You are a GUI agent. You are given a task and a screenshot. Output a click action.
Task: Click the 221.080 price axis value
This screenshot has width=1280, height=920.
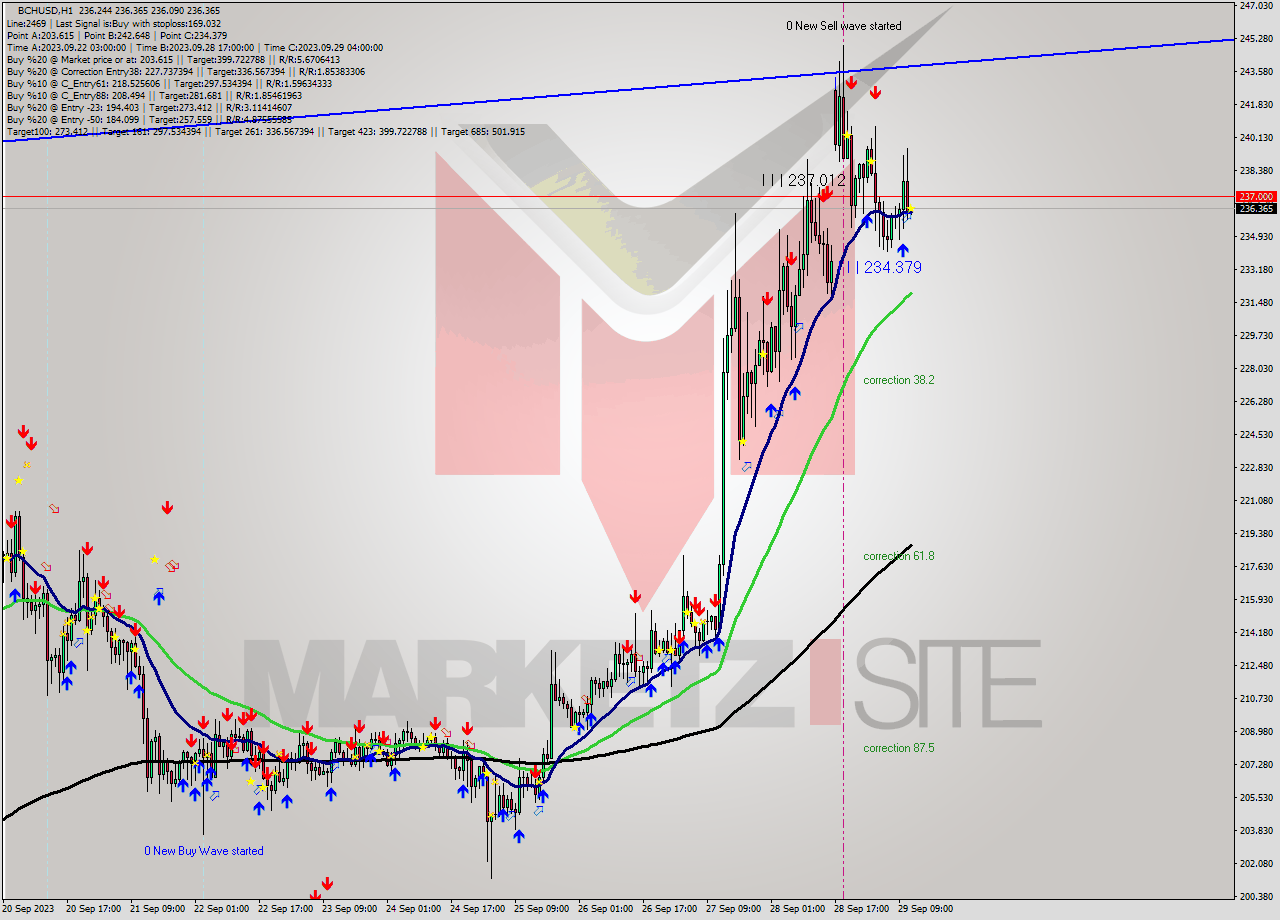pos(1255,501)
